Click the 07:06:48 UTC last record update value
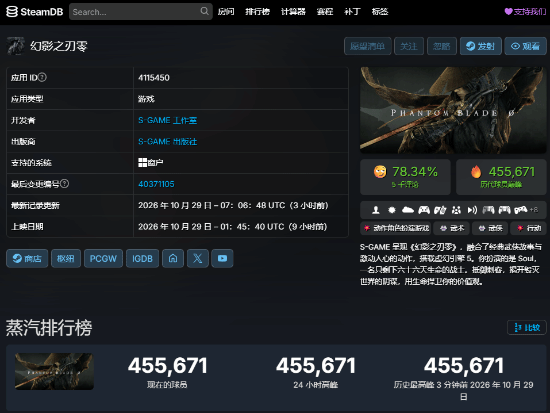This screenshot has height=413, width=550. pyautogui.click(x=233, y=205)
